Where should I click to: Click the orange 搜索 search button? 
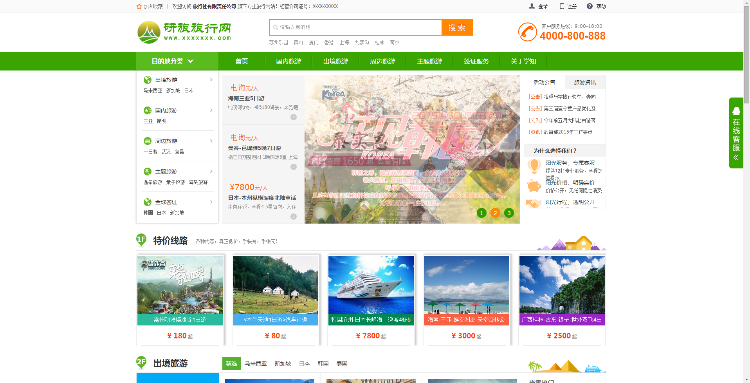click(457, 28)
